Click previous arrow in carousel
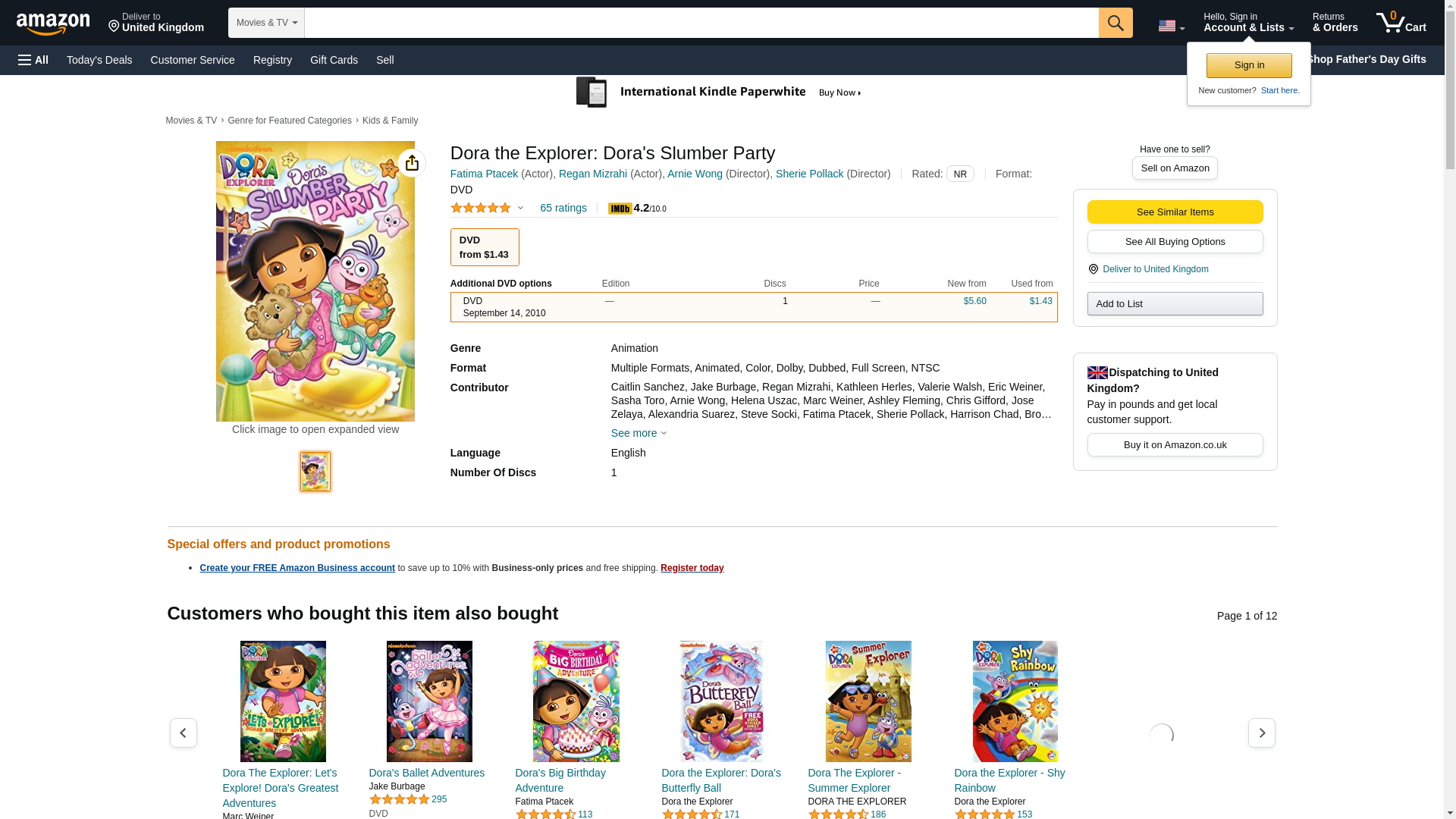 (183, 733)
